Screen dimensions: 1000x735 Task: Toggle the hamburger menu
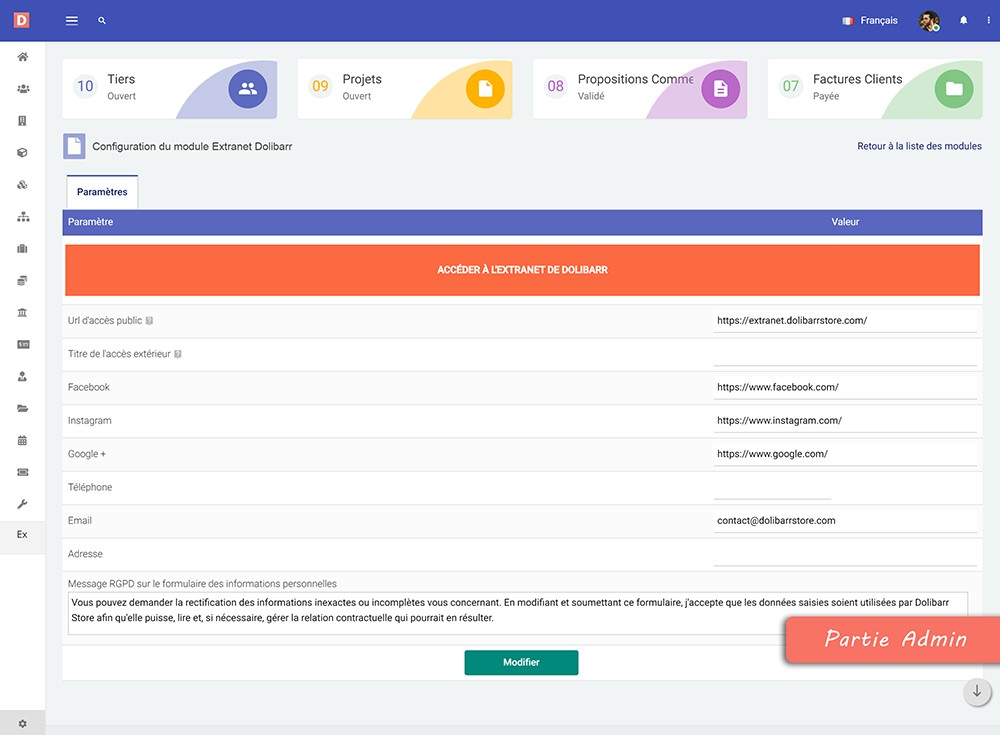point(71,20)
